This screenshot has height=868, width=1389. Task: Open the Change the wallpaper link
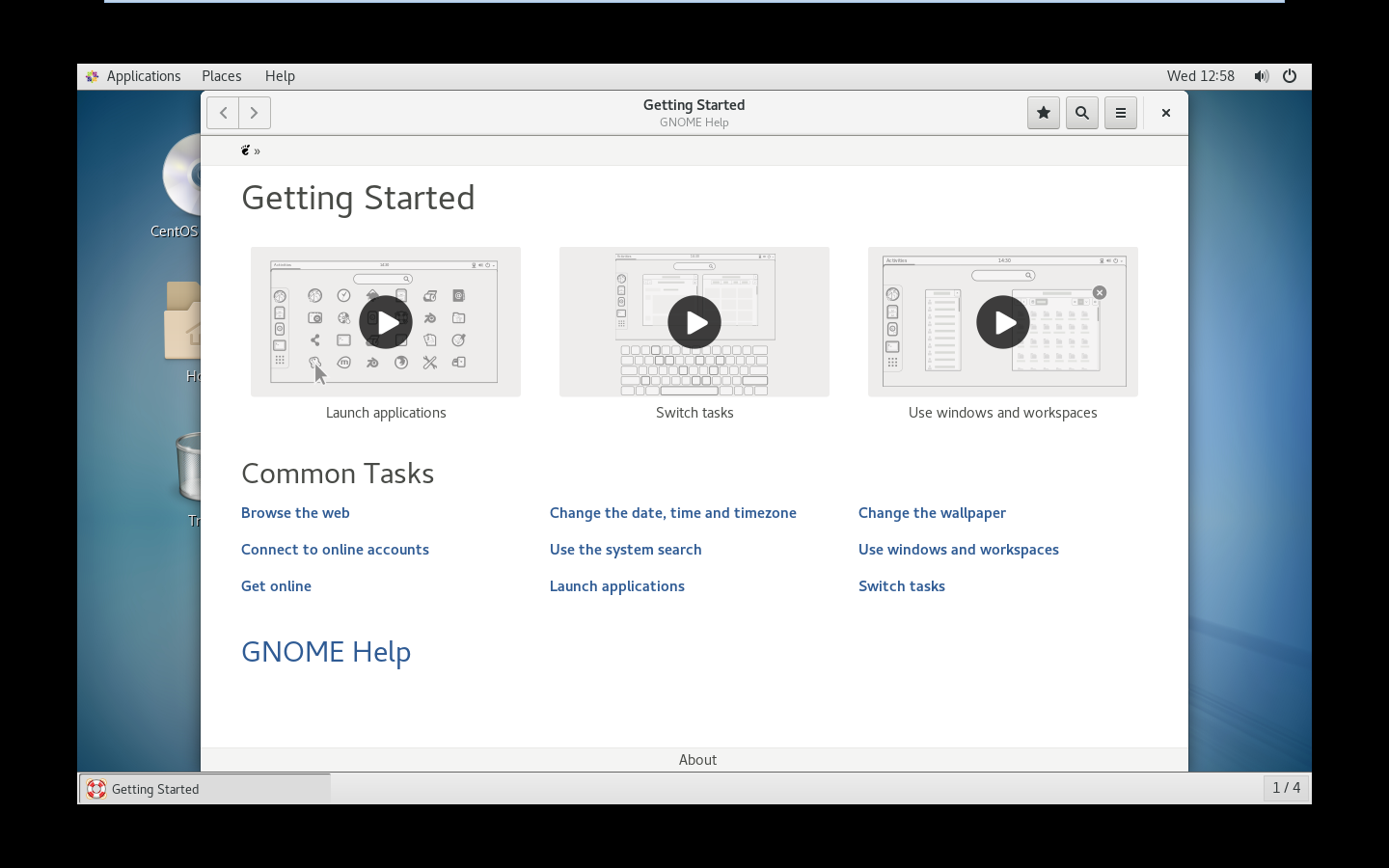tap(932, 513)
